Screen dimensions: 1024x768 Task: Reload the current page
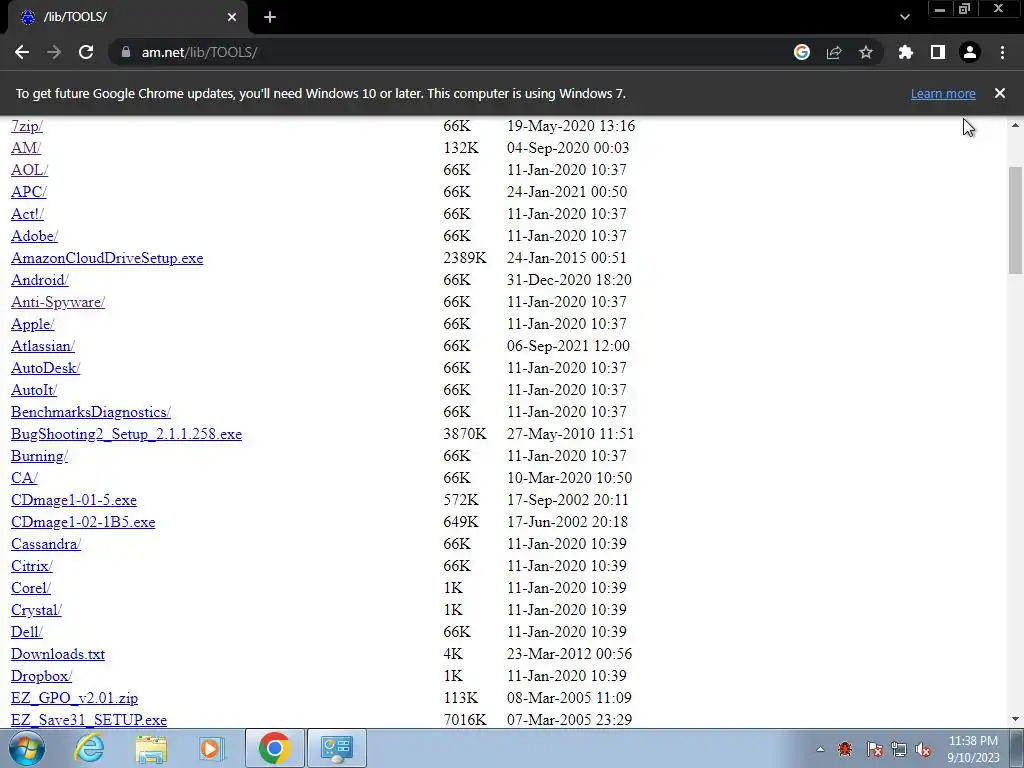86,52
